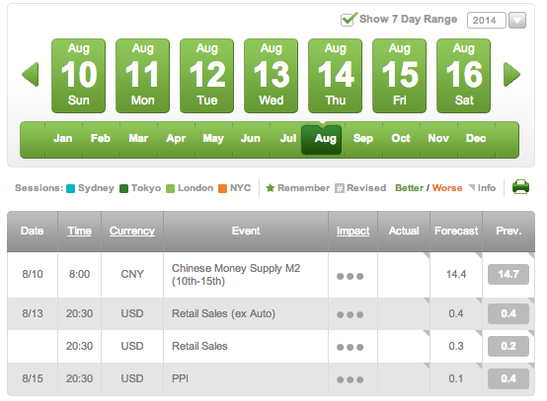
Task: Click the green printer icon
Action: pos(520,187)
